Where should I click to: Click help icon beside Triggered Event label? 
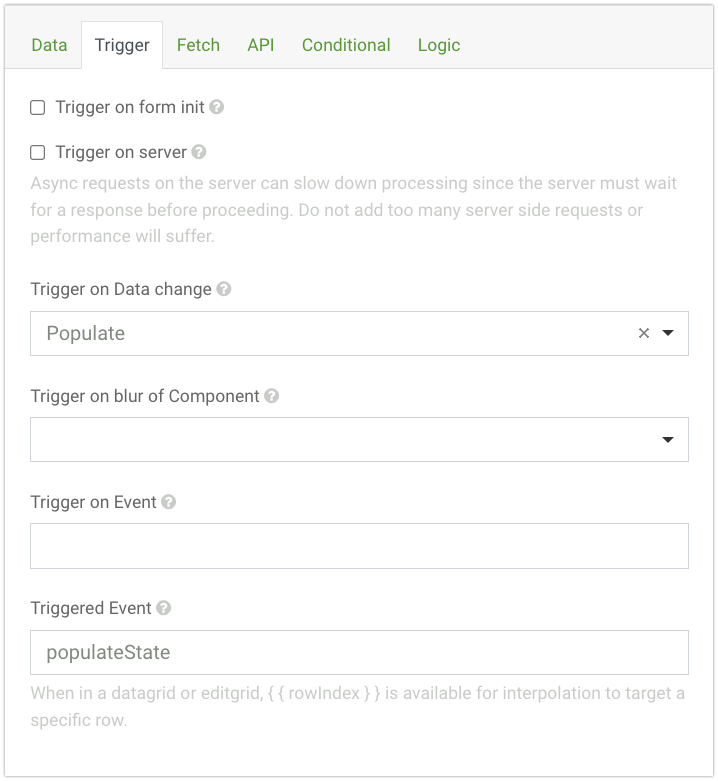coord(163,608)
